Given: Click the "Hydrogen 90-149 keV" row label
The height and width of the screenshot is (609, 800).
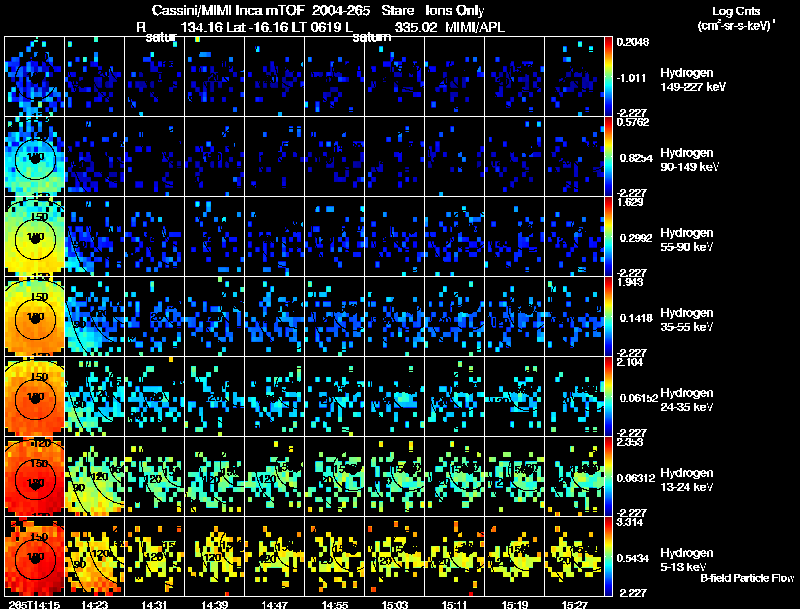Looking at the screenshot, I should point(689,160).
